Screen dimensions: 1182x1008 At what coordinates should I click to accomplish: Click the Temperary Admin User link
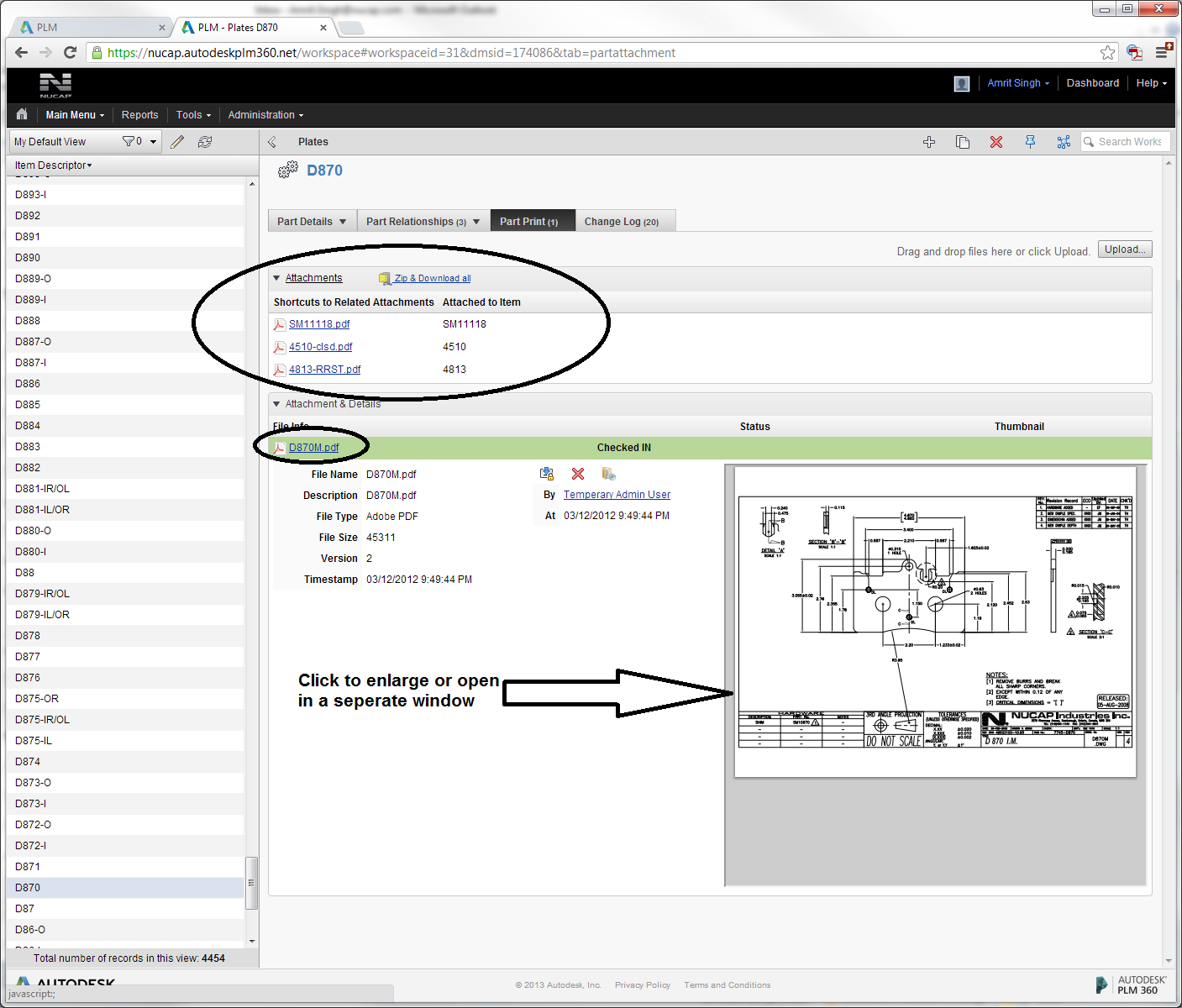click(617, 495)
